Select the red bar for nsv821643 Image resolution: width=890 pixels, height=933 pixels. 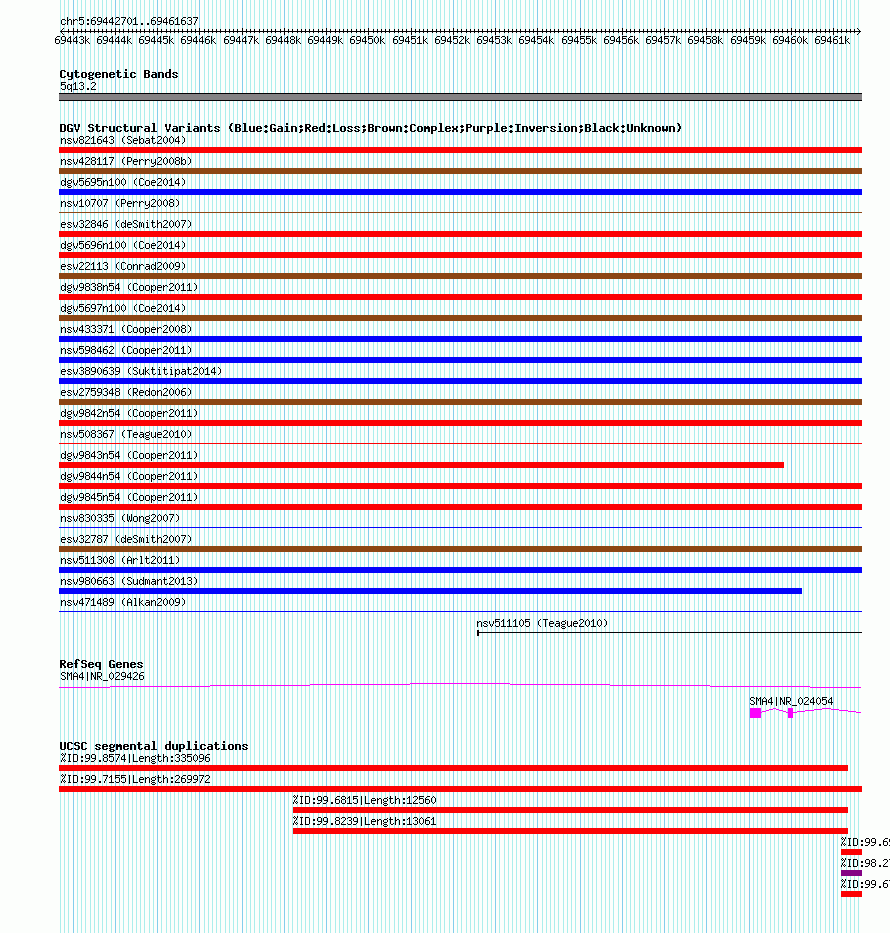(460, 150)
